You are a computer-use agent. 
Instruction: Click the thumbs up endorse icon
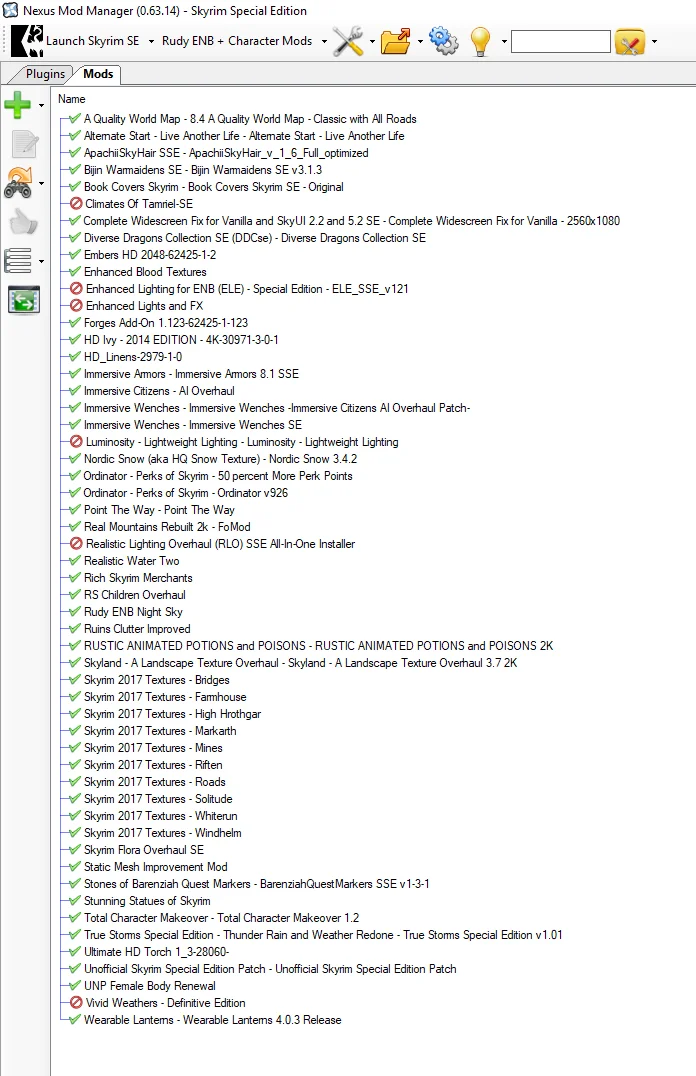point(23,222)
